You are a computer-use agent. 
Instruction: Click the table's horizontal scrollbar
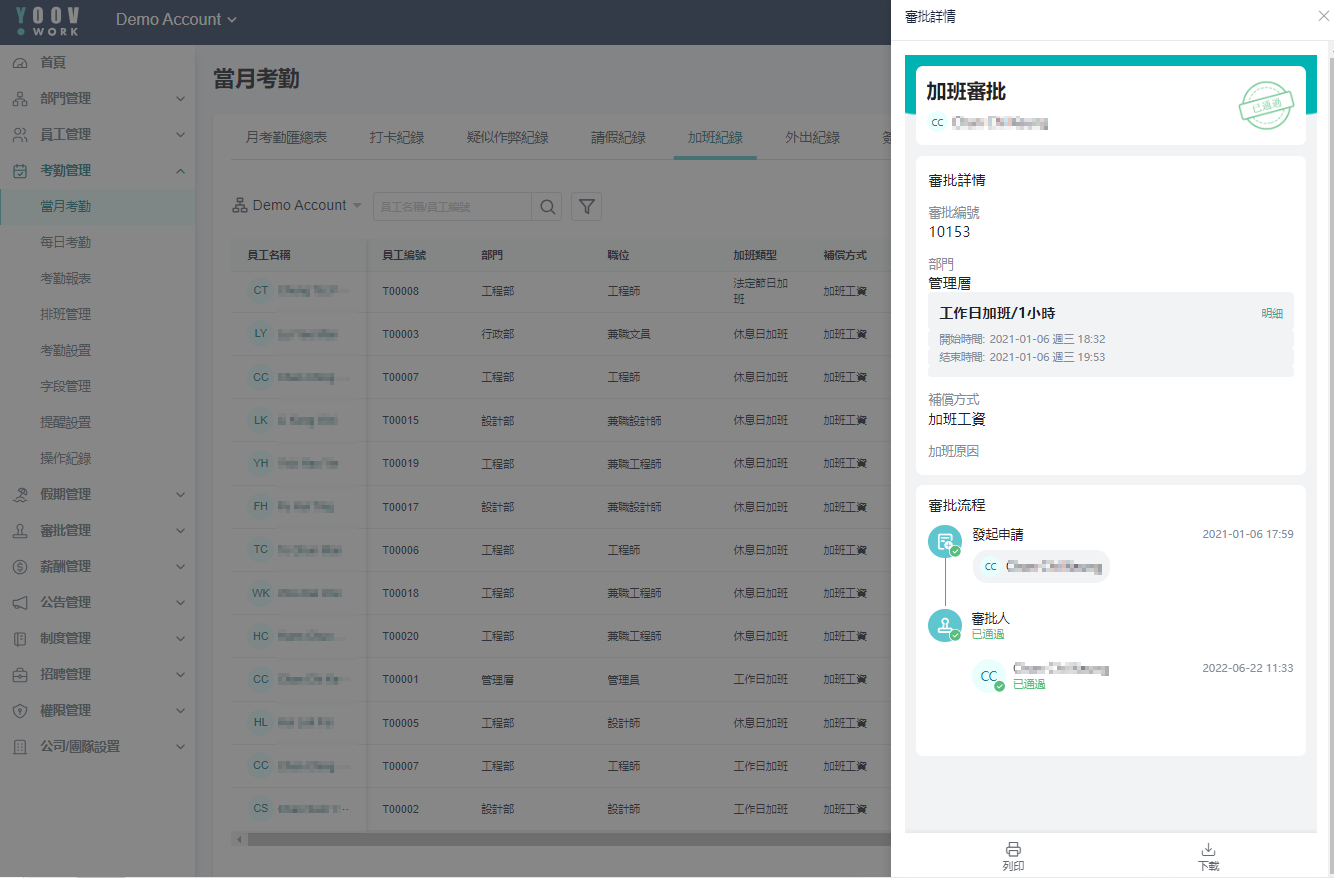[x=560, y=839]
